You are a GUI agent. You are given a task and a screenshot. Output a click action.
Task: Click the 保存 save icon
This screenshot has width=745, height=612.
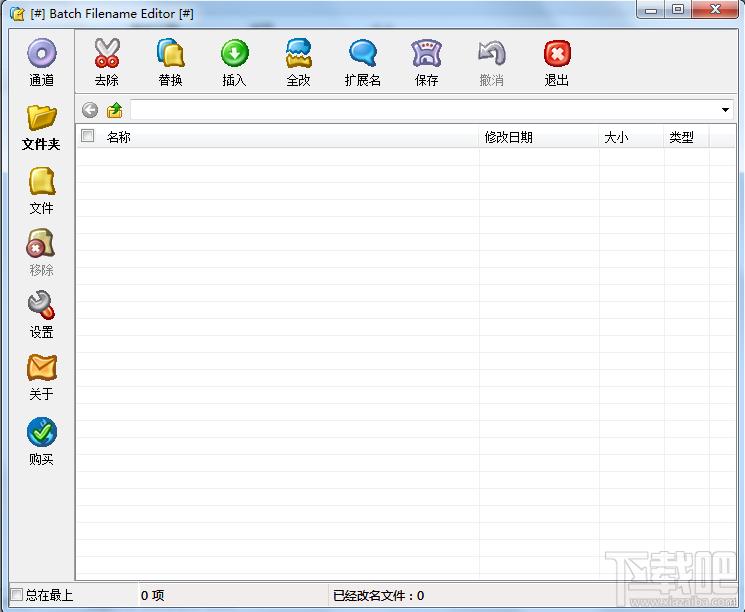426,62
